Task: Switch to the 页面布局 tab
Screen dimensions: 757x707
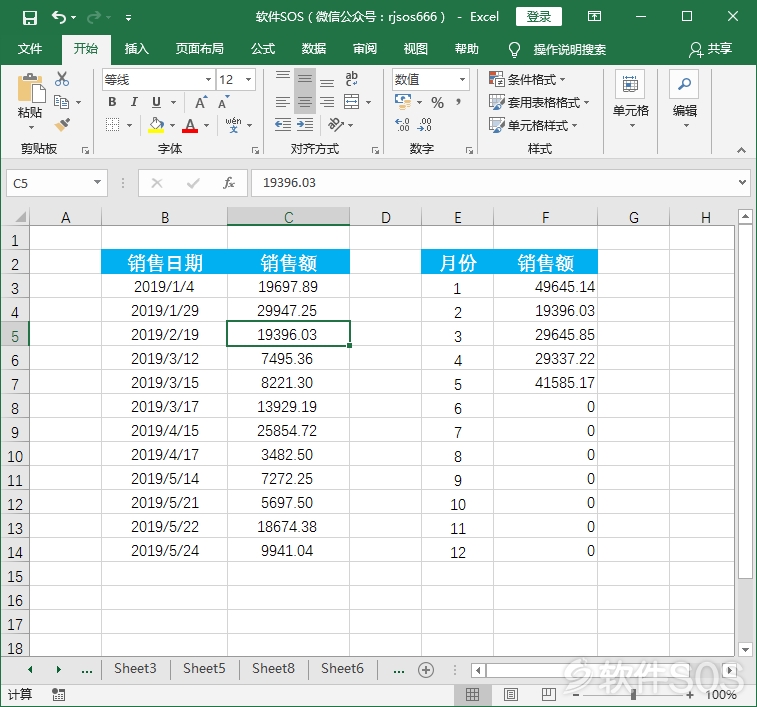Action: [x=199, y=49]
